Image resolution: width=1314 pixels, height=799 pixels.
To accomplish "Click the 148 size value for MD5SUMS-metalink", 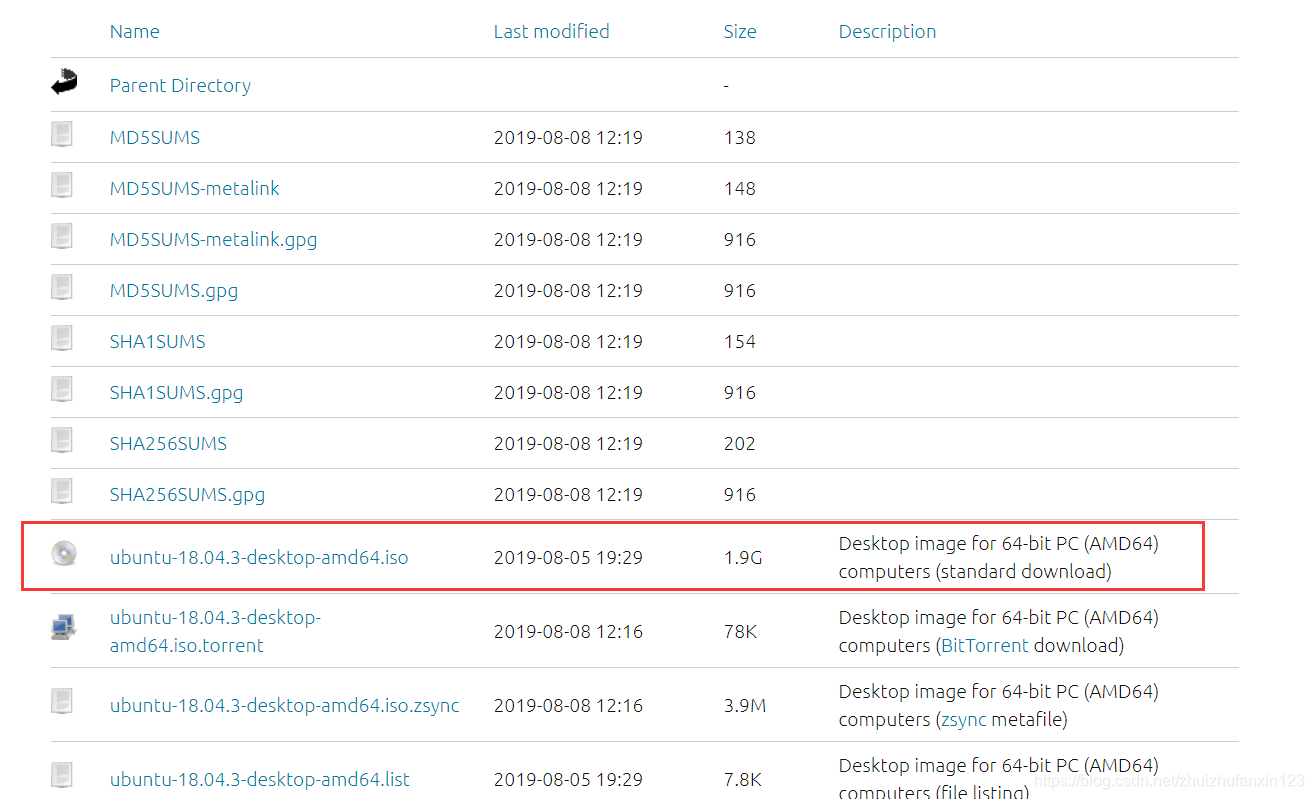I will (740, 189).
